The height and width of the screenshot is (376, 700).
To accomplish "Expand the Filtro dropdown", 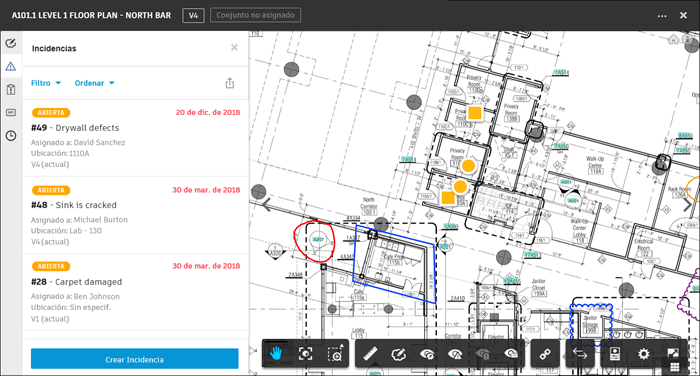I will pyautogui.click(x=46, y=83).
